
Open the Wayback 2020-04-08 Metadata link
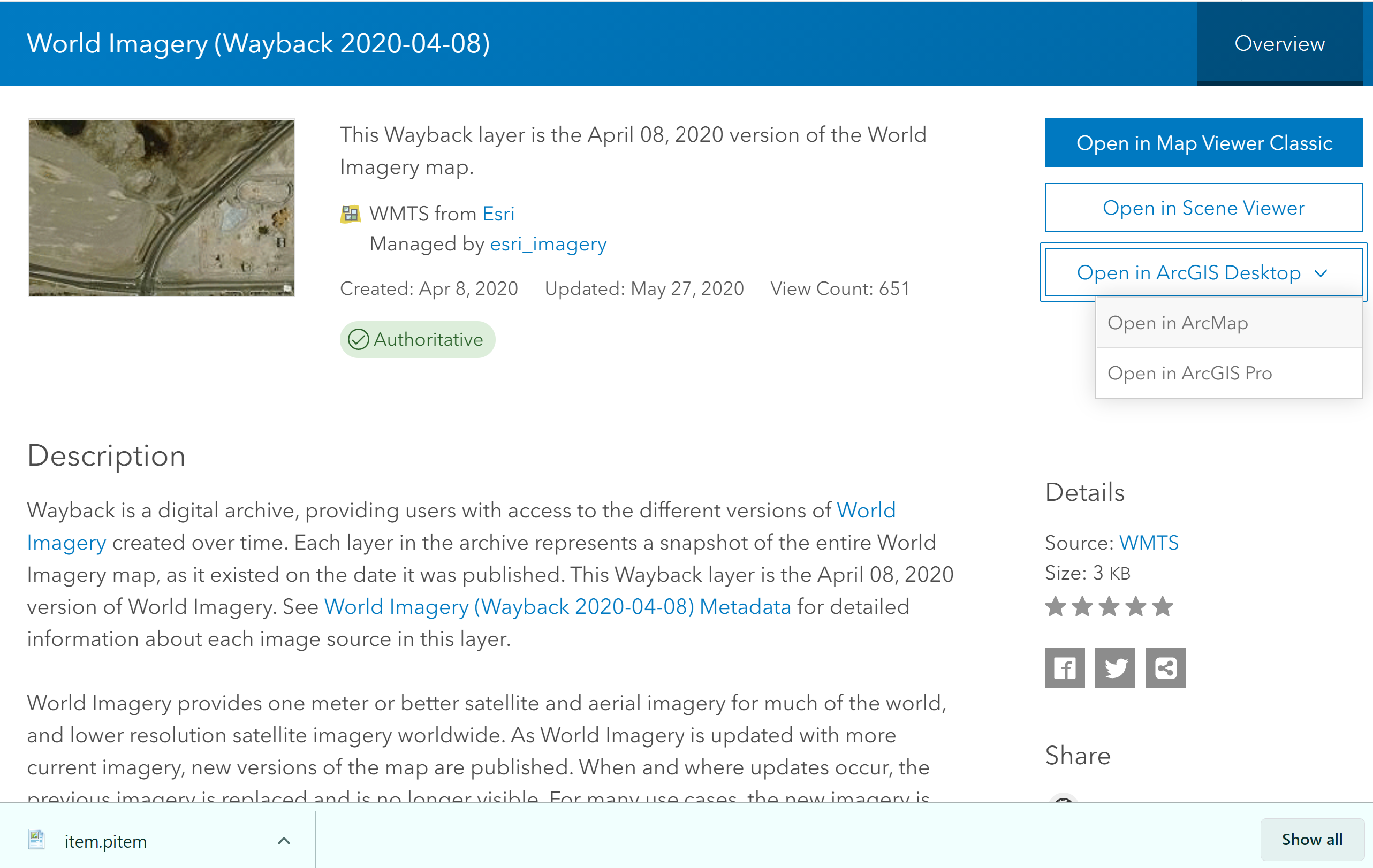(557, 607)
